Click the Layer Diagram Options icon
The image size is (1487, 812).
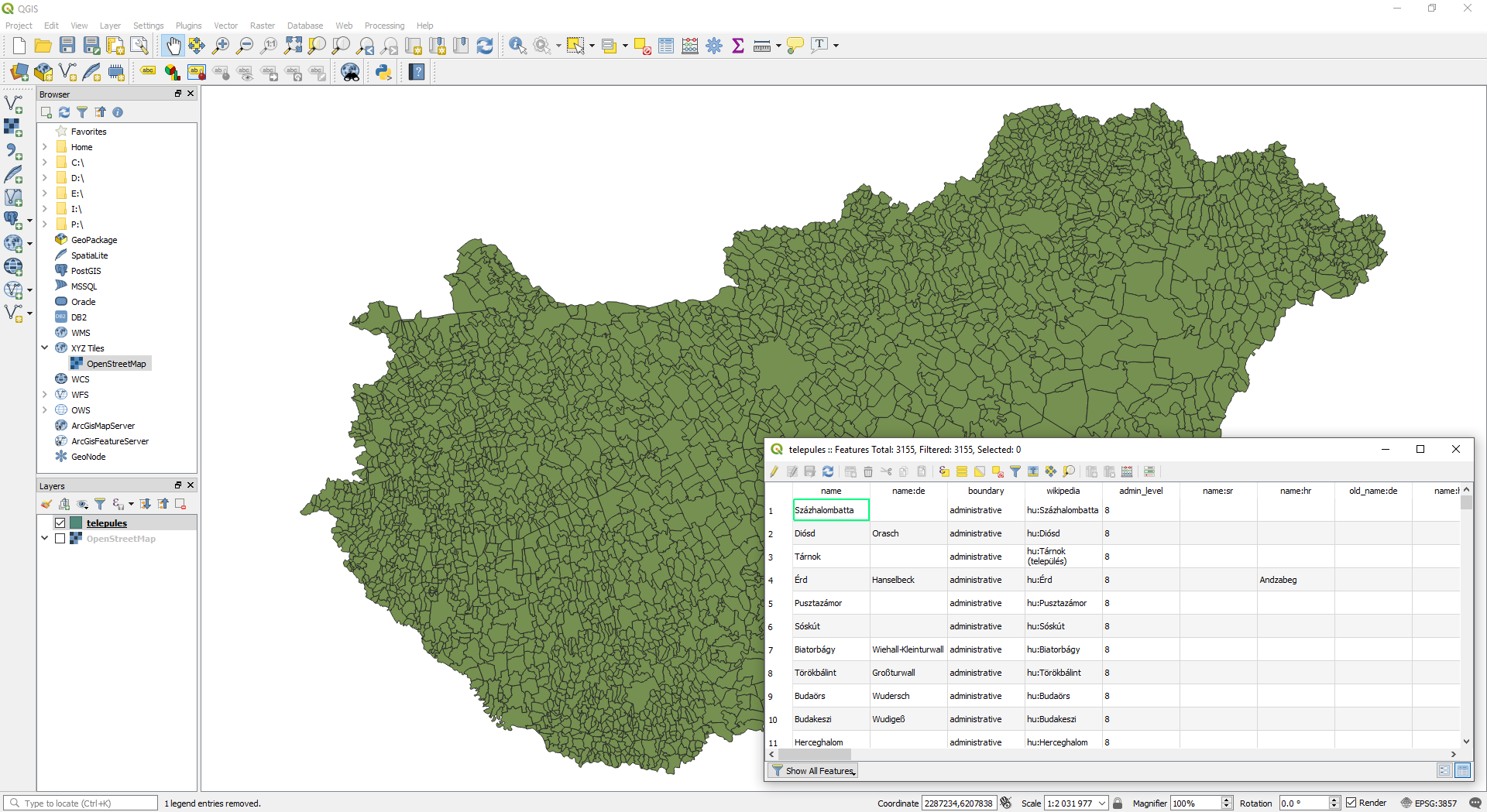pyautogui.click(x=172, y=72)
